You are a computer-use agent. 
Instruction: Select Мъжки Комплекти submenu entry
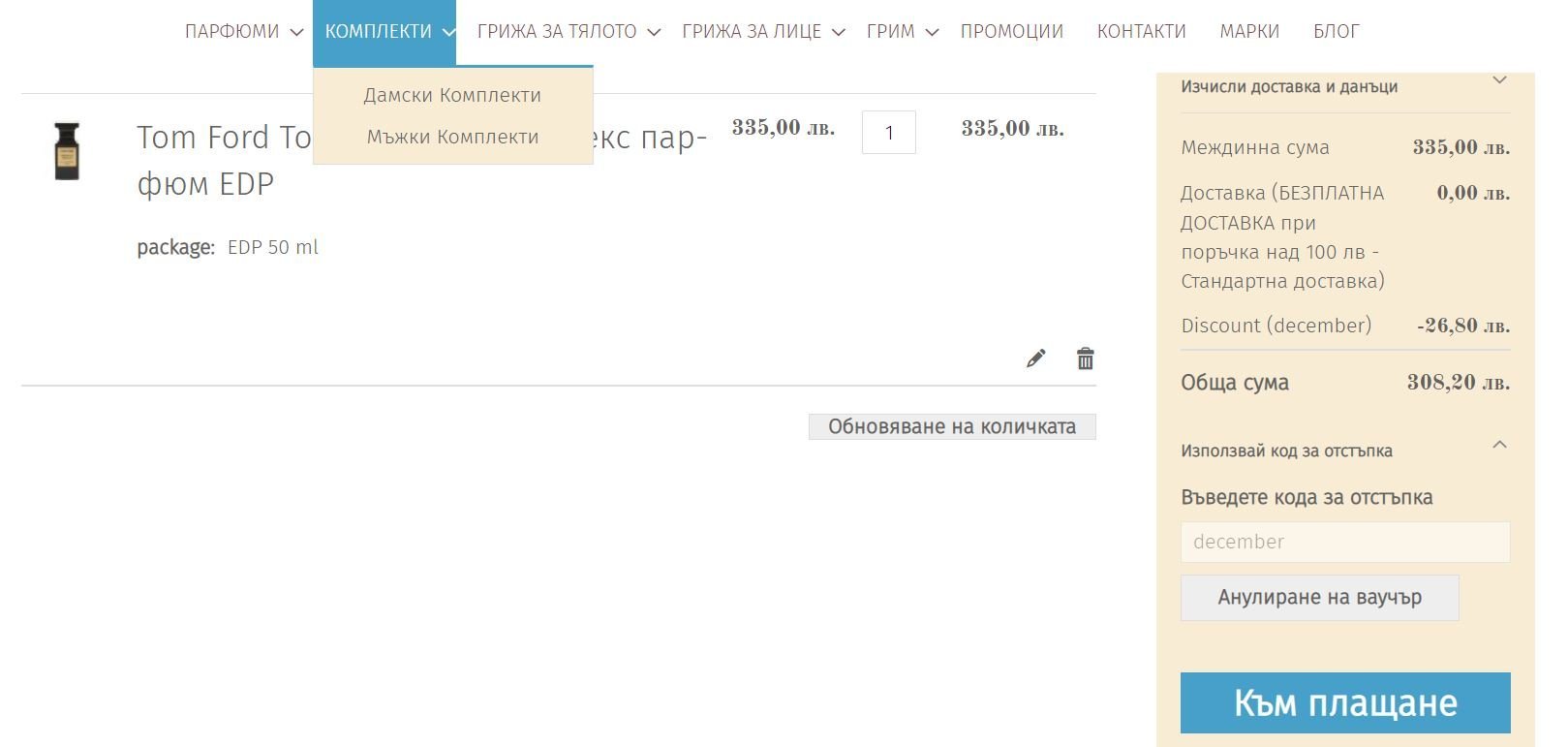452,137
